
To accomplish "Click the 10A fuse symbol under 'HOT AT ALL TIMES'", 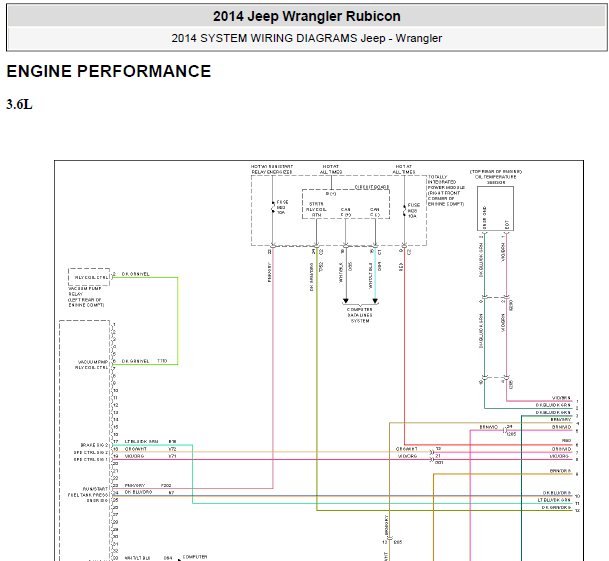I will tap(404, 210).
